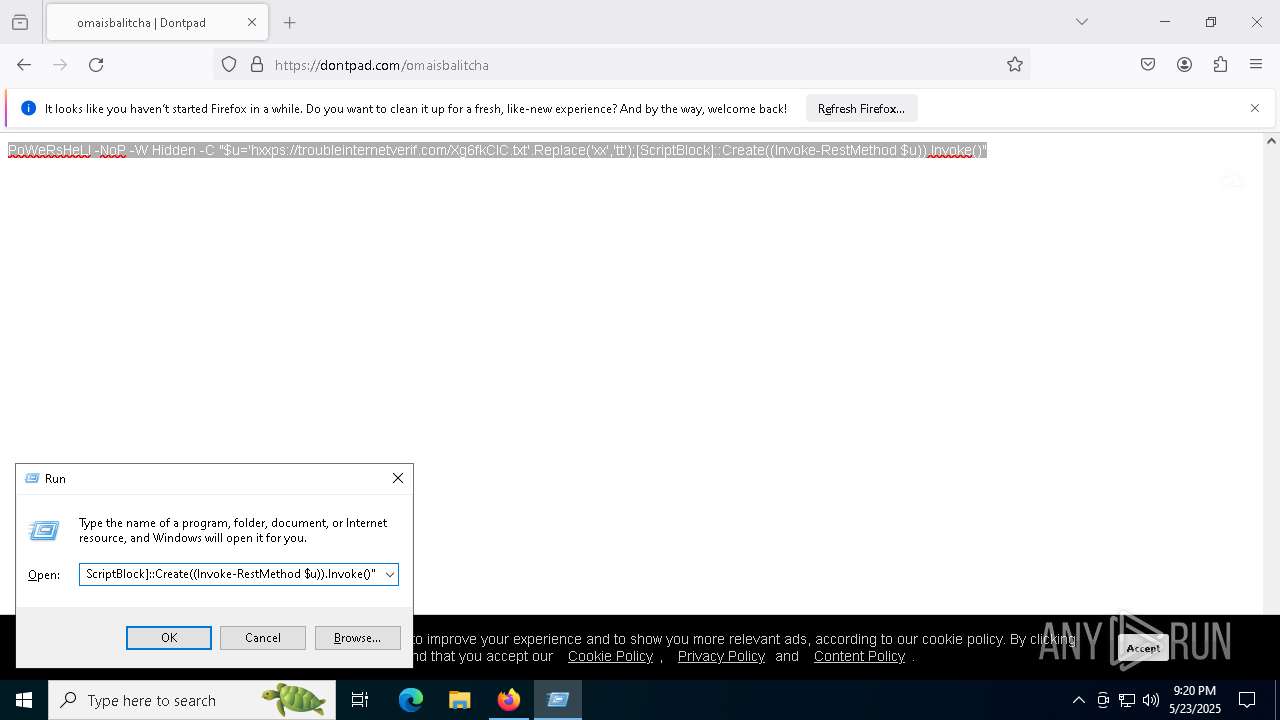
Task: Open the Windows Start menu
Action: [x=24, y=700]
